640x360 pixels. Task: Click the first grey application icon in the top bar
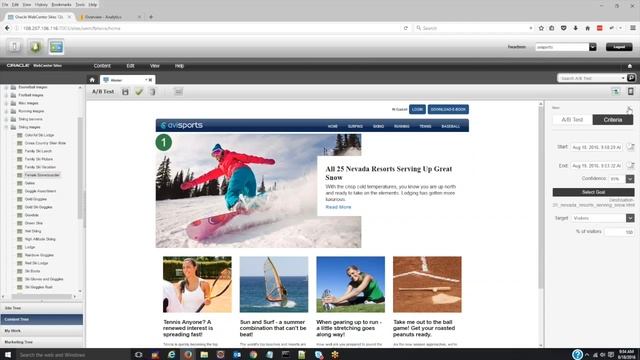[x=14, y=47]
